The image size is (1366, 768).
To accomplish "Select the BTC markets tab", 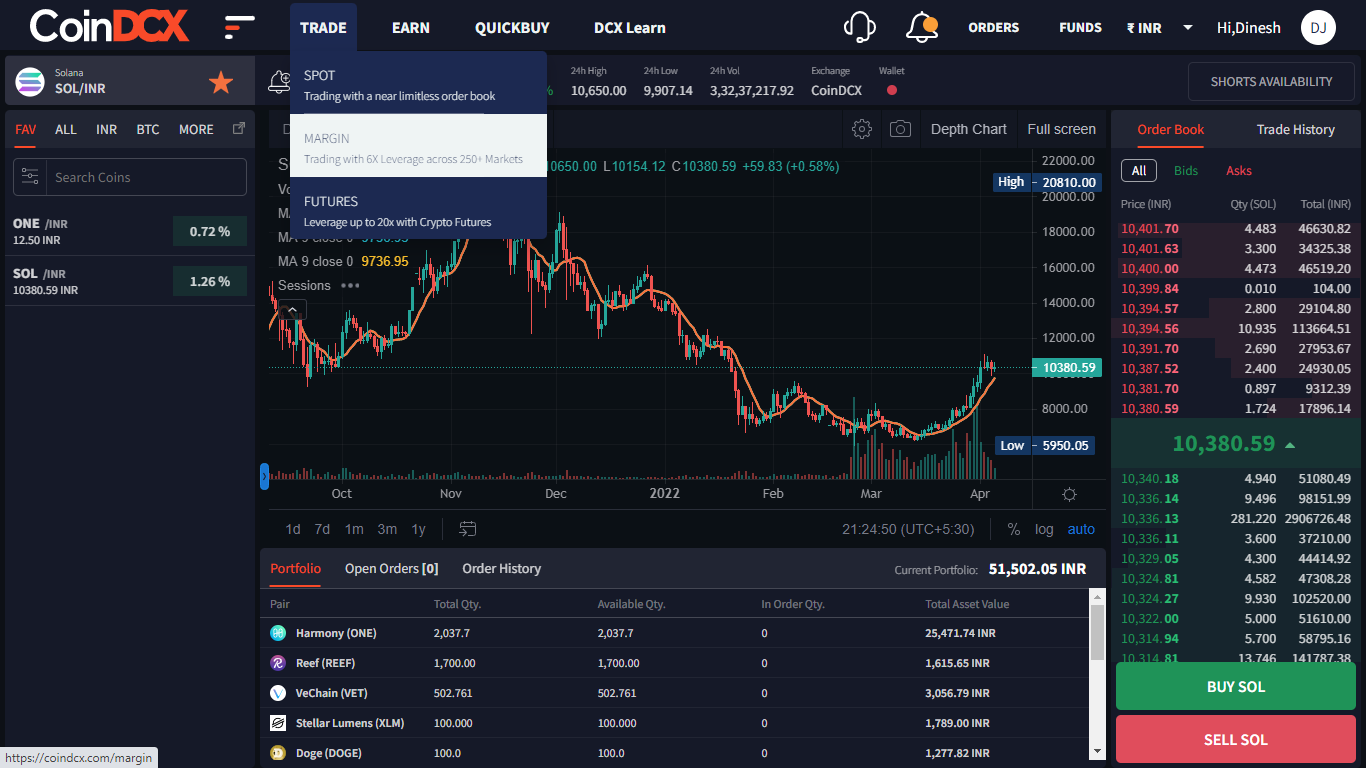I will point(148,129).
